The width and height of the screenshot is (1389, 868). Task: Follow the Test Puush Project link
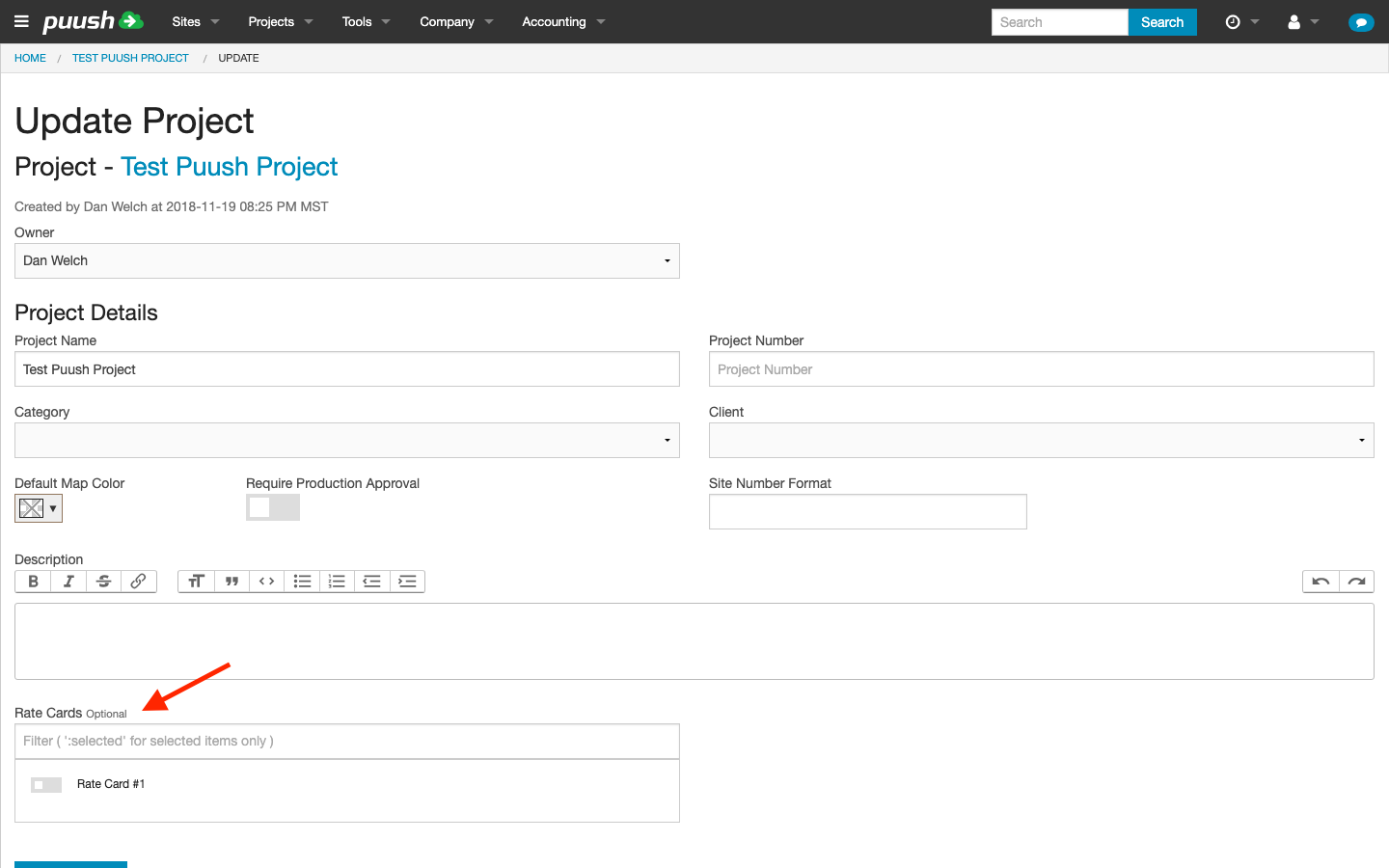pyautogui.click(x=229, y=167)
